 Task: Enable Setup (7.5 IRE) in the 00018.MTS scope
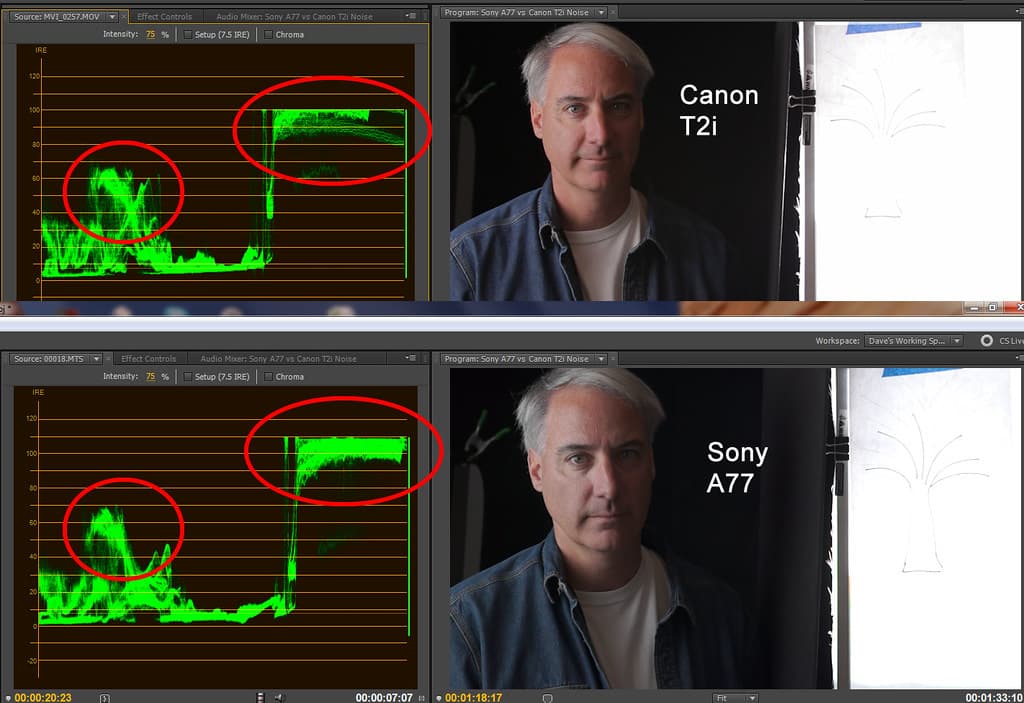[x=188, y=377]
